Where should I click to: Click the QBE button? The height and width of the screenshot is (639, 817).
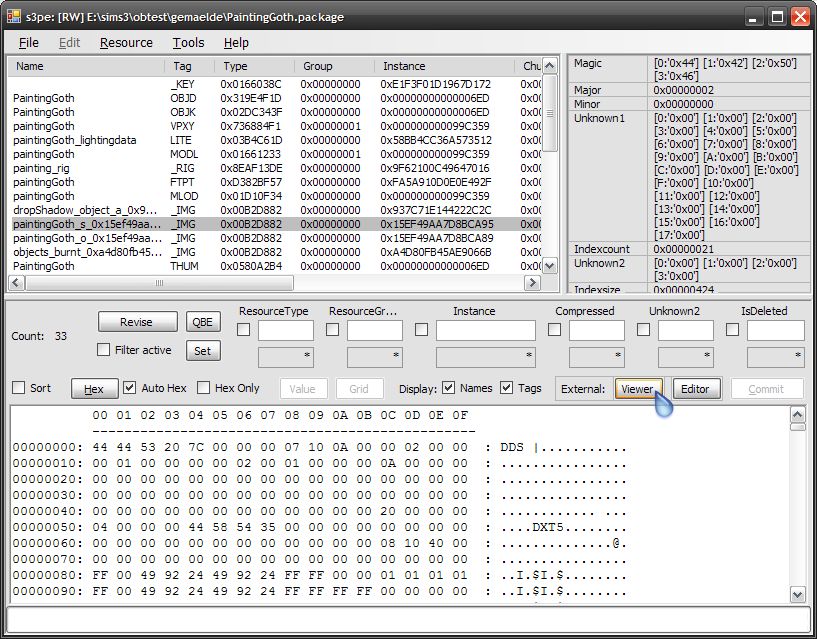[203, 322]
